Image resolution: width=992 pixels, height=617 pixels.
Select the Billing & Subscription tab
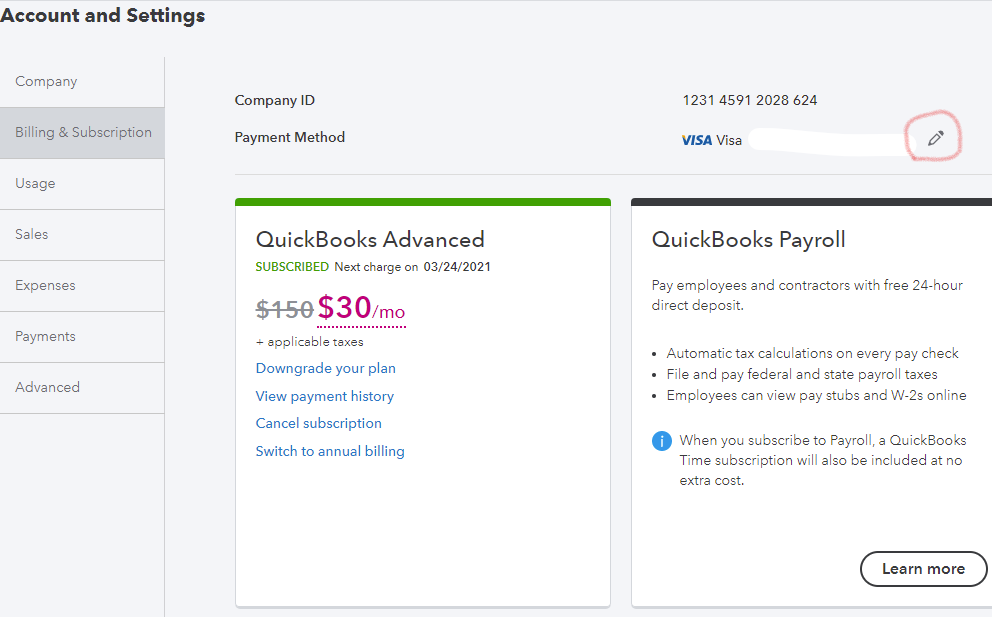pyautogui.click(x=82, y=132)
